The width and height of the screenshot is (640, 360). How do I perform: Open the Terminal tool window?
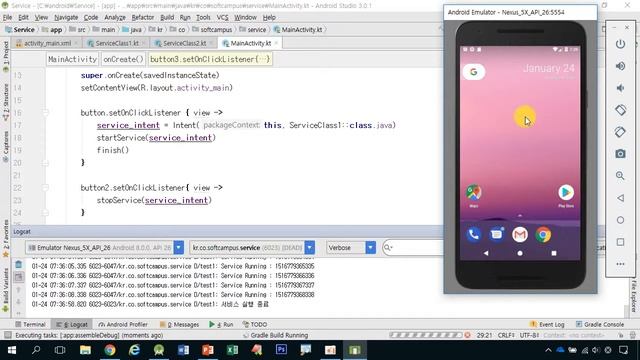(x=30, y=324)
